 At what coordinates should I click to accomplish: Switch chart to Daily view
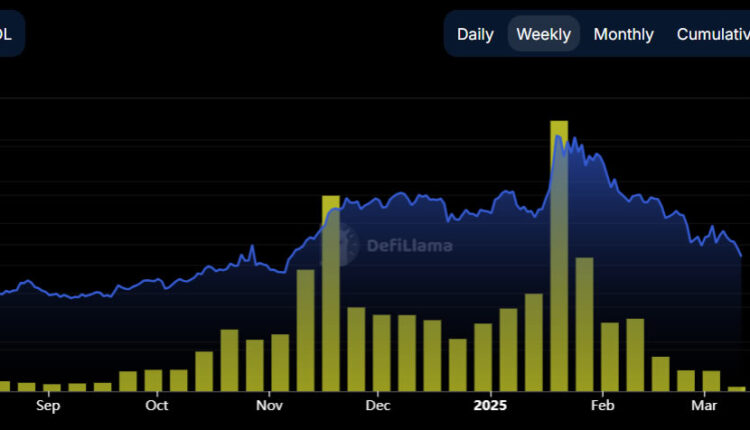[475, 34]
